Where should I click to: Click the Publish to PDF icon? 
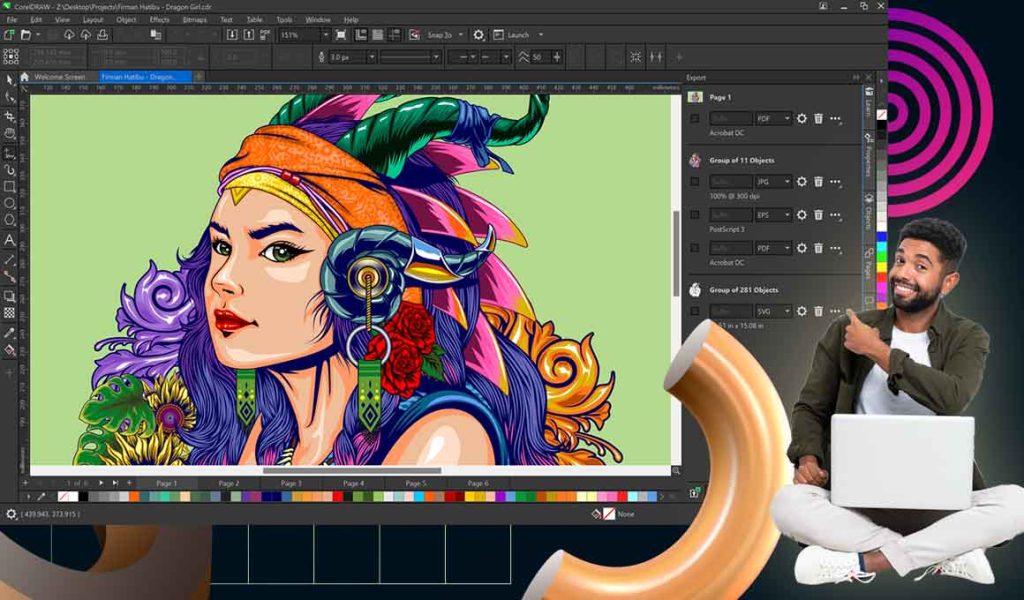pos(265,35)
